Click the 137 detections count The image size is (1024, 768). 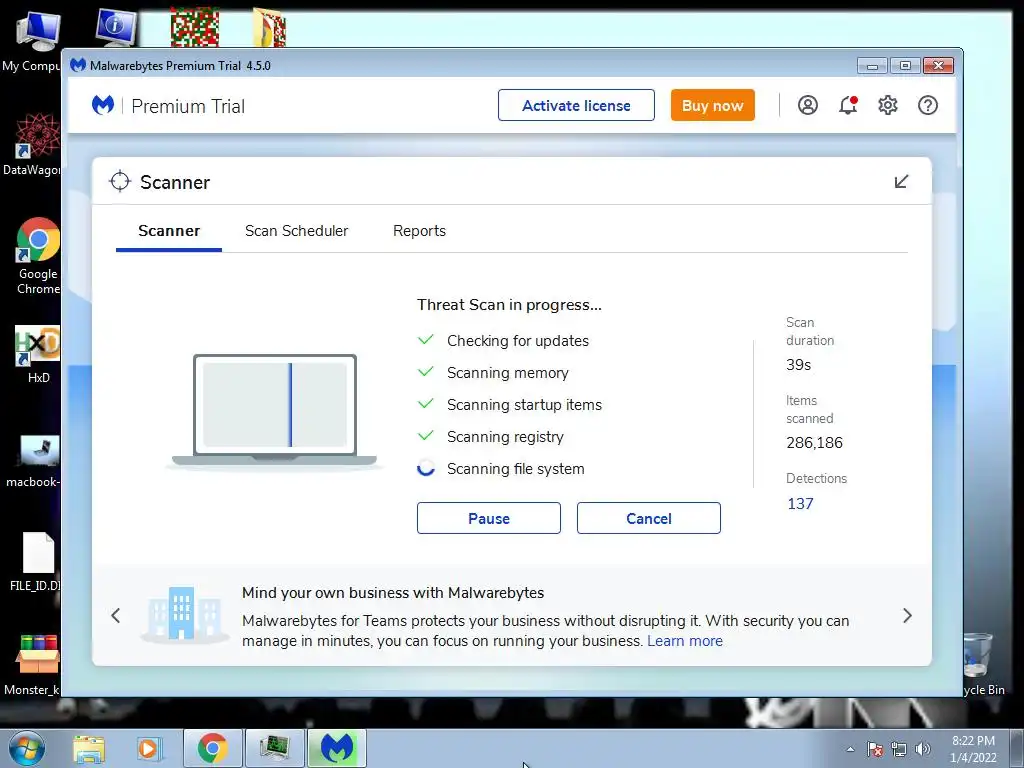tap(800, 504)
